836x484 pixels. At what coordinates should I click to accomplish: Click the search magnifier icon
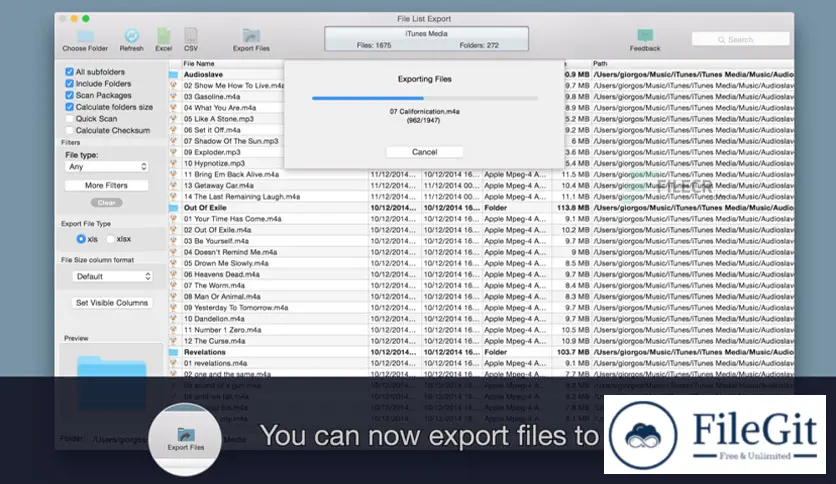721,40
